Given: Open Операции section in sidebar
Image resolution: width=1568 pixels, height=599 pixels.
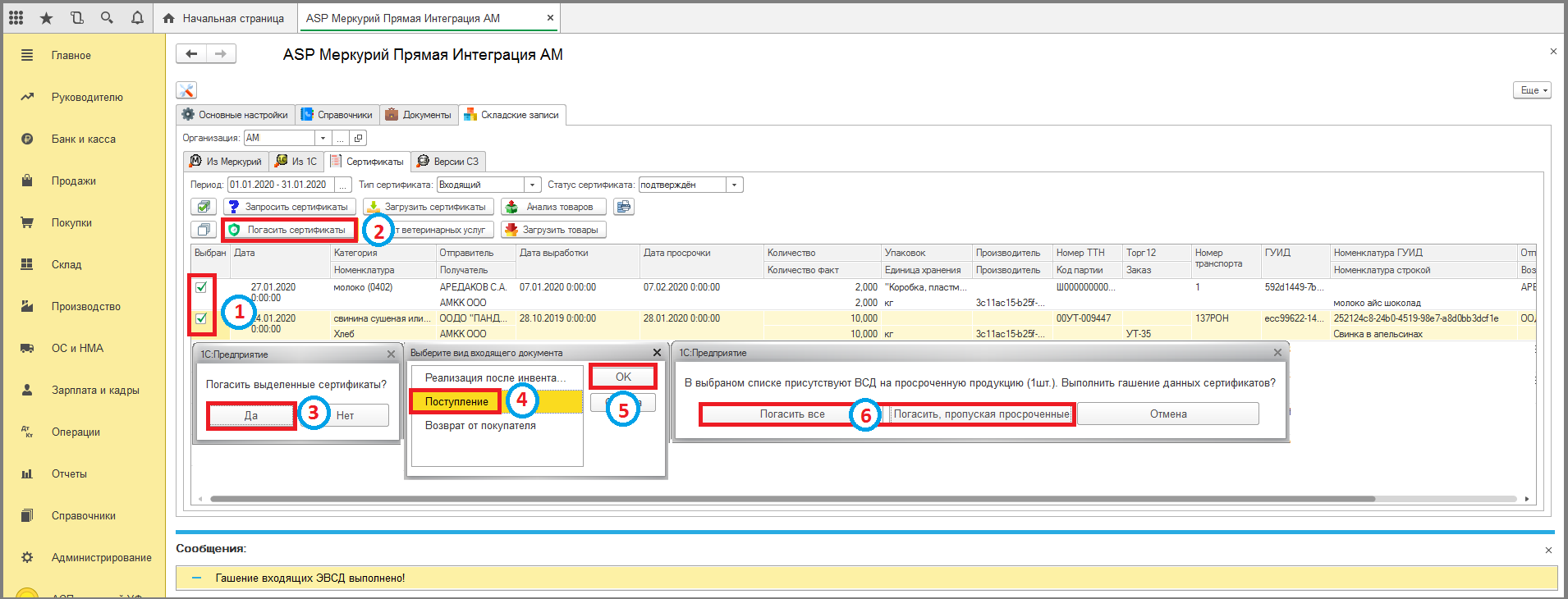Looking at the screenshot, I should [76, 432].
